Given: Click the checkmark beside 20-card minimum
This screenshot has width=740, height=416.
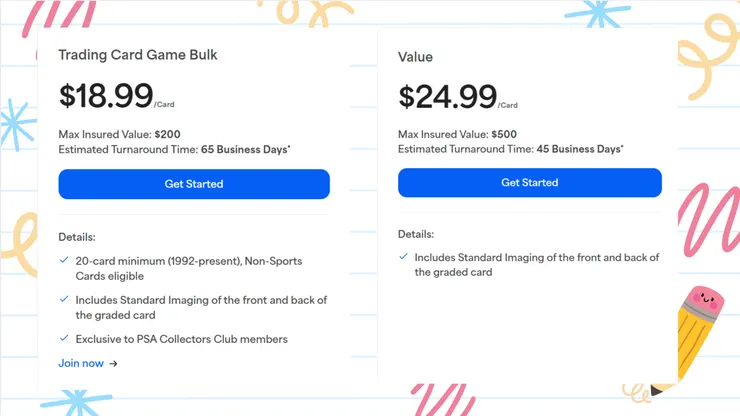Looking at the screenshot, I should (64, 261).
